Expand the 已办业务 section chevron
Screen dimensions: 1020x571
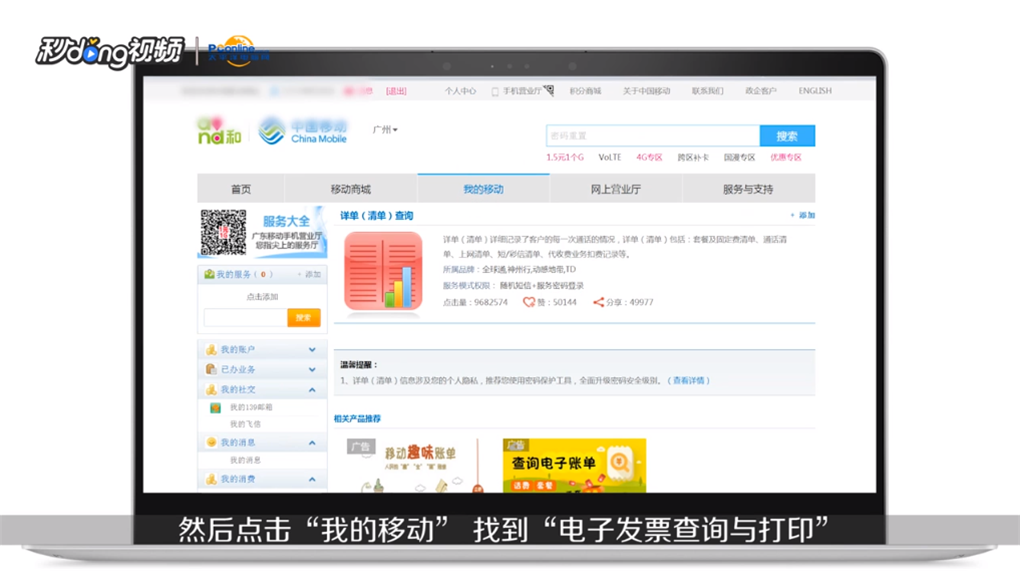coord(312,369)
